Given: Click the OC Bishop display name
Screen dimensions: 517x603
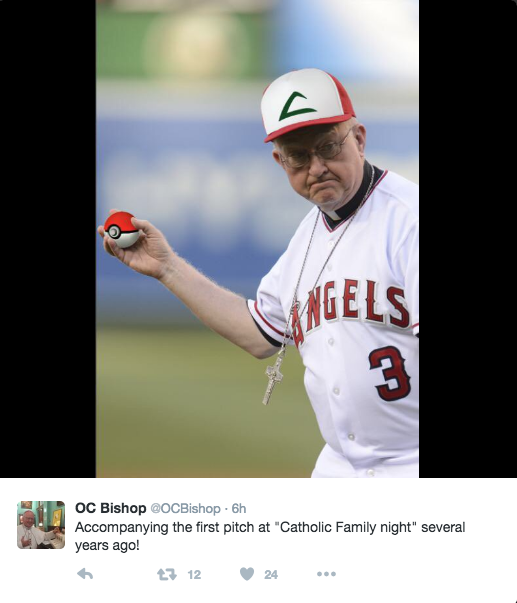Looking at the screenshot, I should [110, 508].
